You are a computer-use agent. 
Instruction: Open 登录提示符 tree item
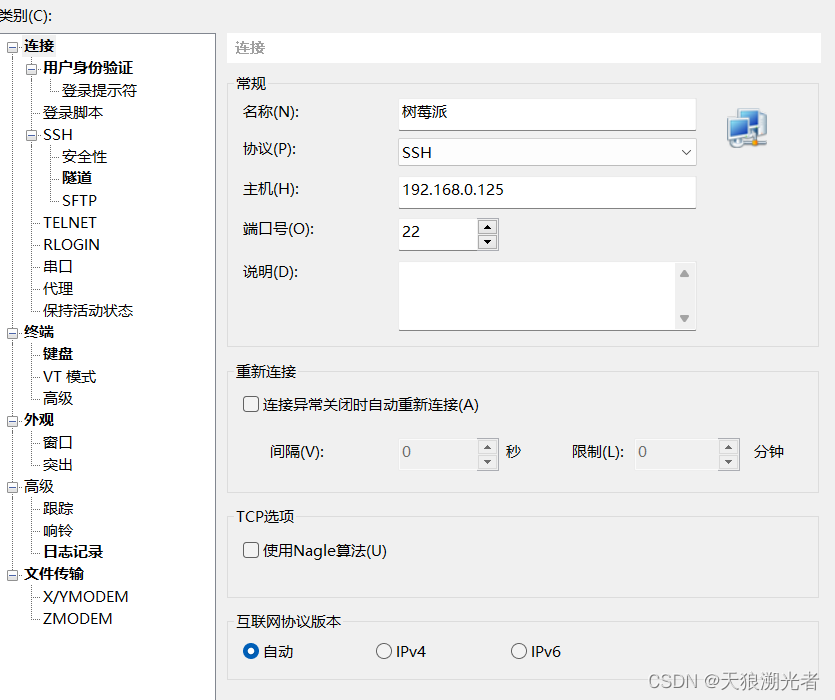(x=100, y=91)
